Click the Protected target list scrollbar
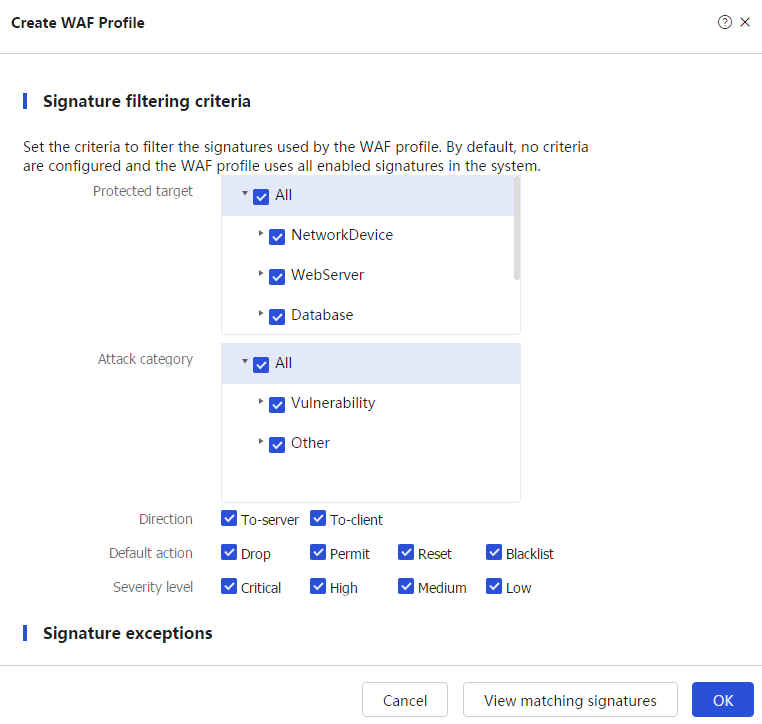The image size is (762, 724). [517, 228]
